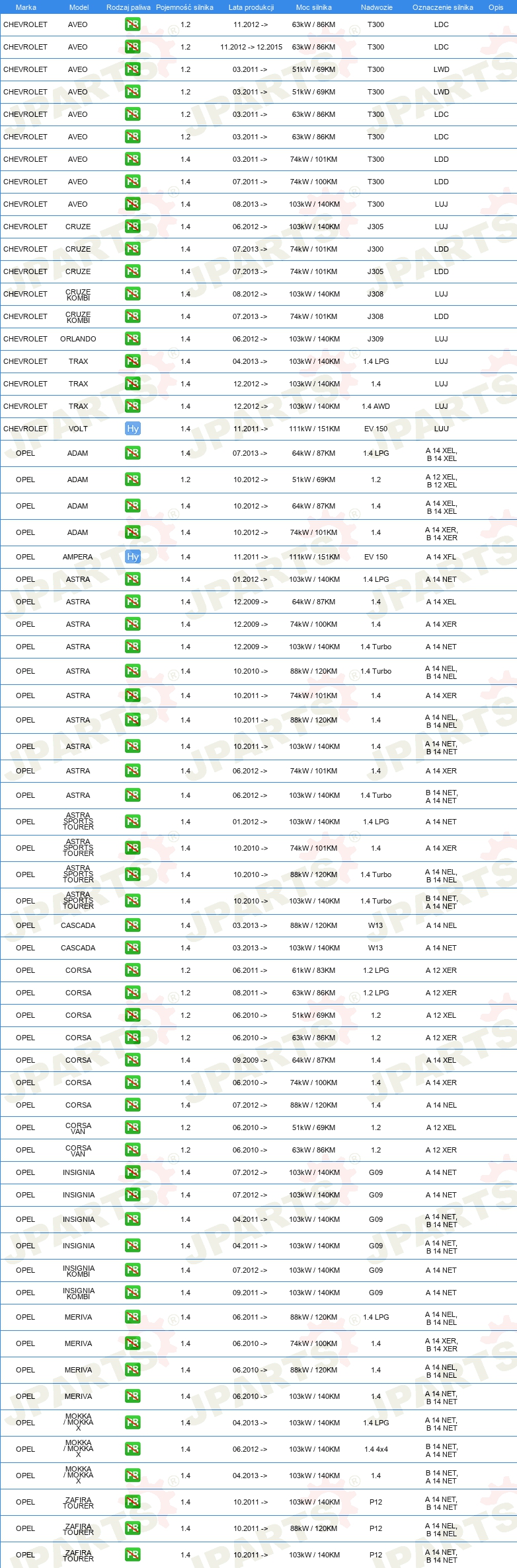The width and height of the screenshot is (517, 1568).
Task: Click fuel icon in Cruze Kombi 07.2013 row
Action: click(x=132, y=316)
